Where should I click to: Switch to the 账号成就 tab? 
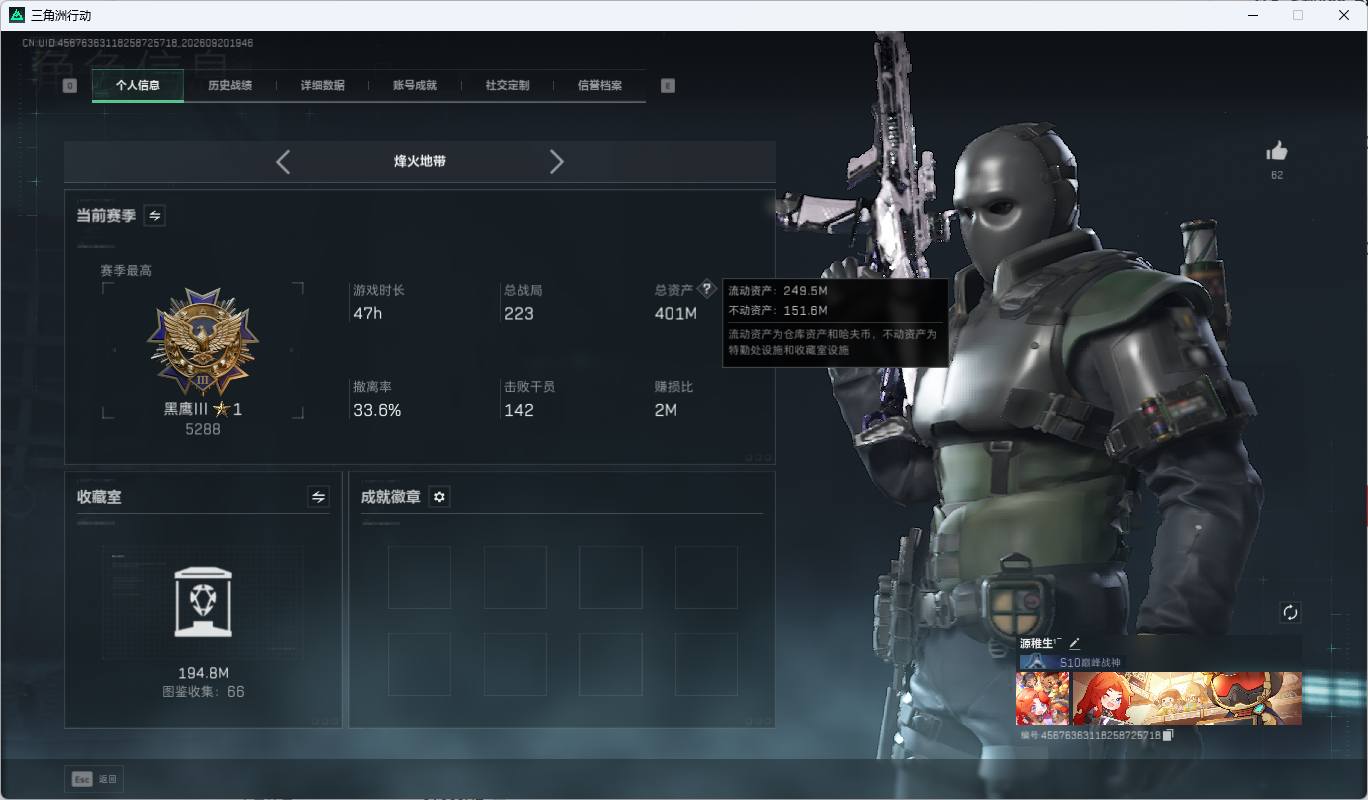pyautogui.click(x=415, y=86)
